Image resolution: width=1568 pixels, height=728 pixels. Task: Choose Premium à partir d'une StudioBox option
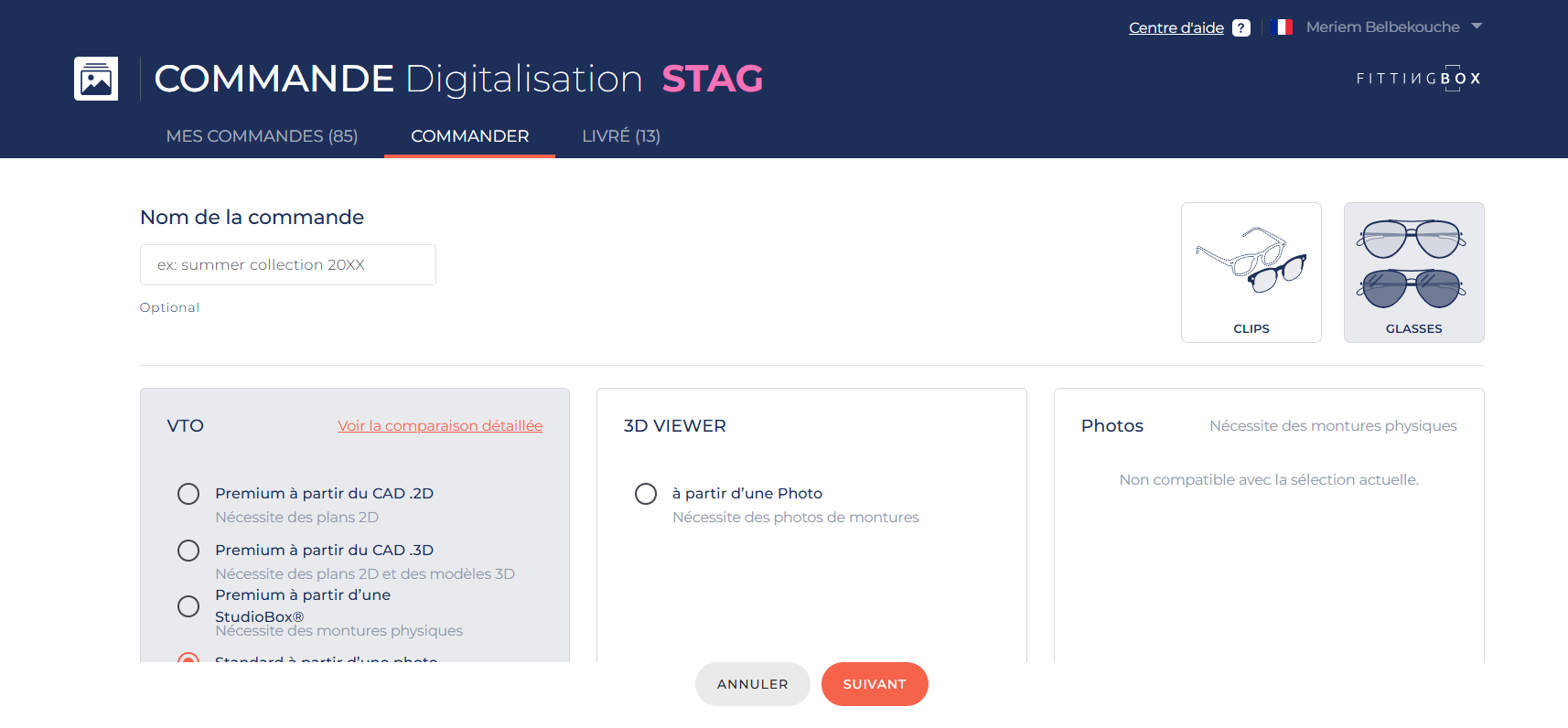[x=188, y=606]
